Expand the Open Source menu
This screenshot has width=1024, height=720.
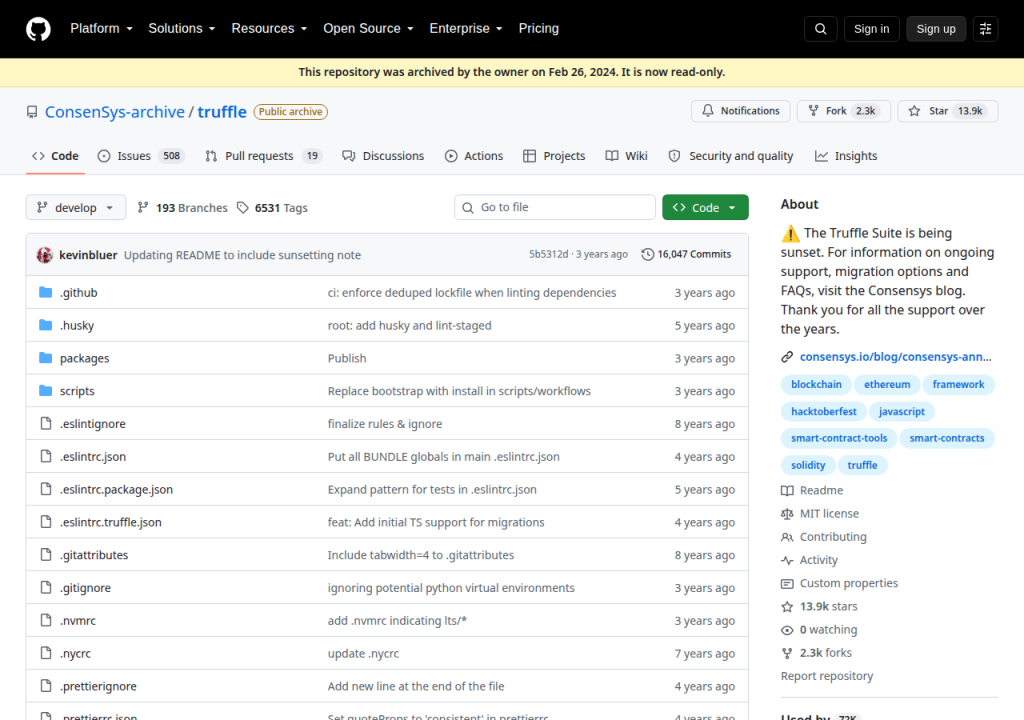(368, 29)
